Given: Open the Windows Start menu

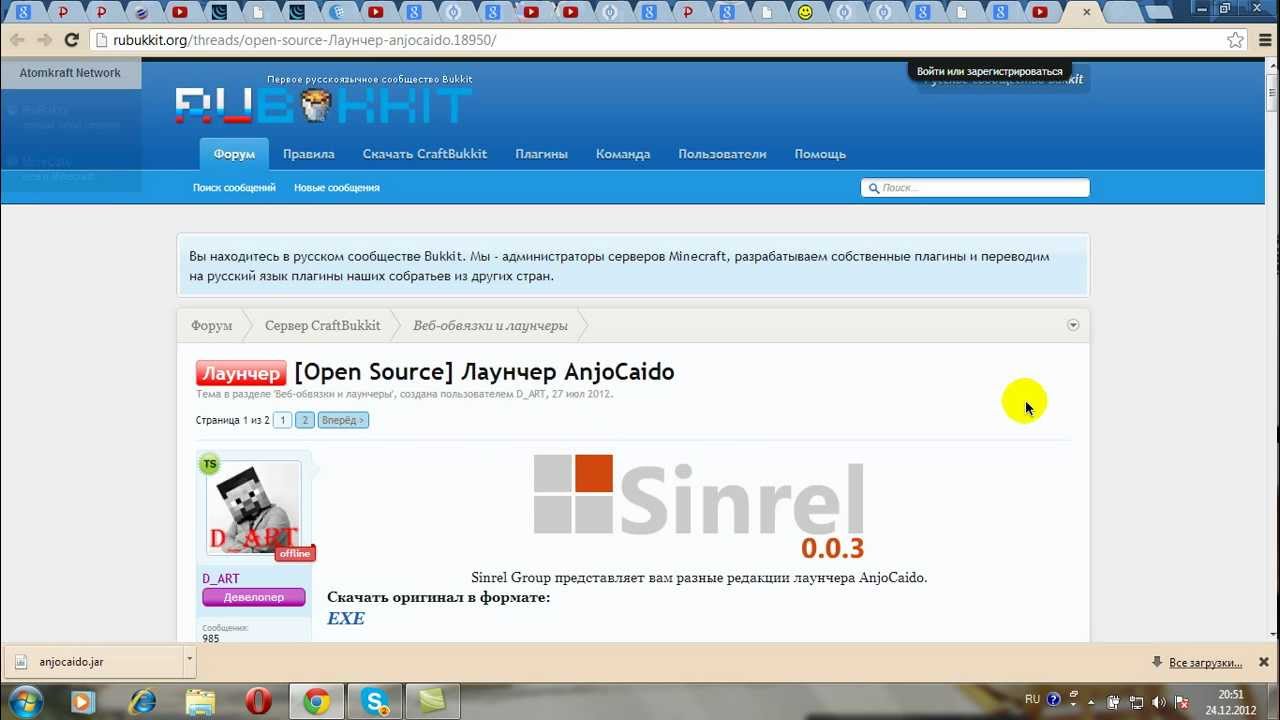Looking at the screenshot, I should [x=25, y=701].
